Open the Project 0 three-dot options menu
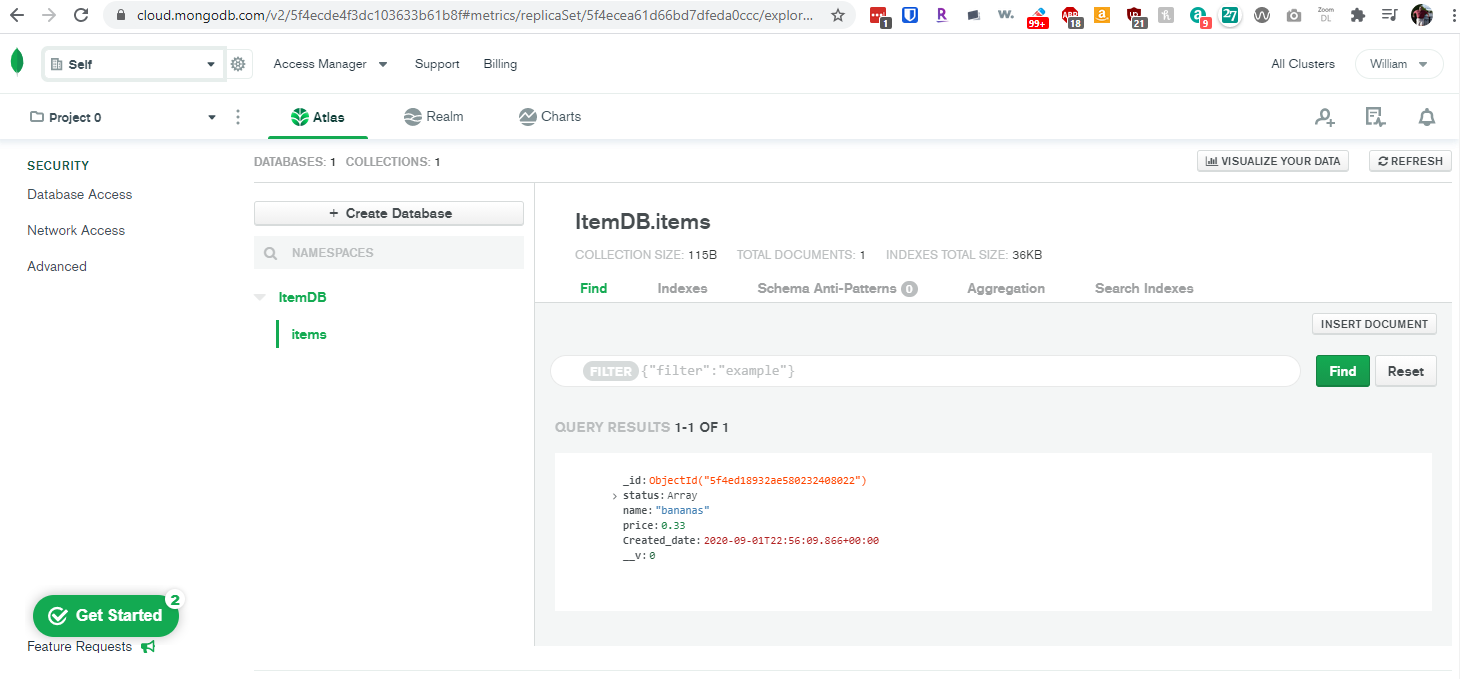 tap(238, 117)
